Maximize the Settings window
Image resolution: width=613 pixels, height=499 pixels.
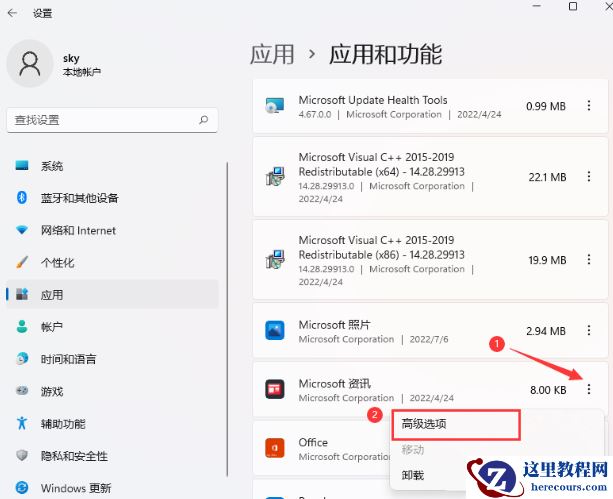pos(573,6)
